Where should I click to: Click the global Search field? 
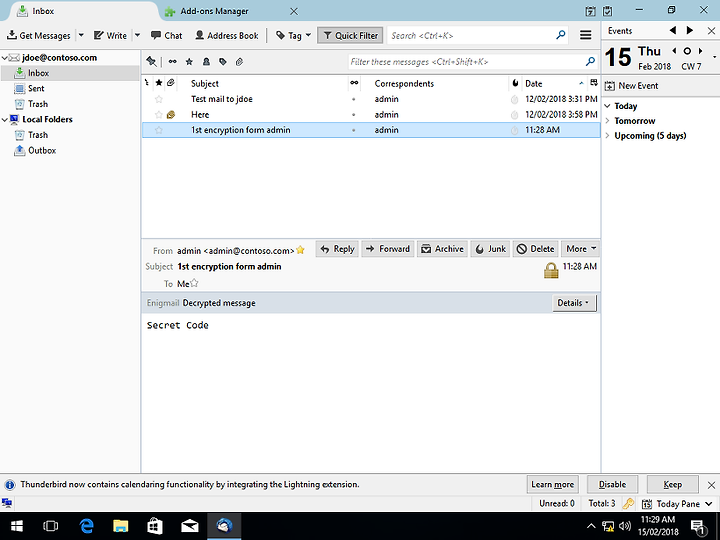(478, 35)
